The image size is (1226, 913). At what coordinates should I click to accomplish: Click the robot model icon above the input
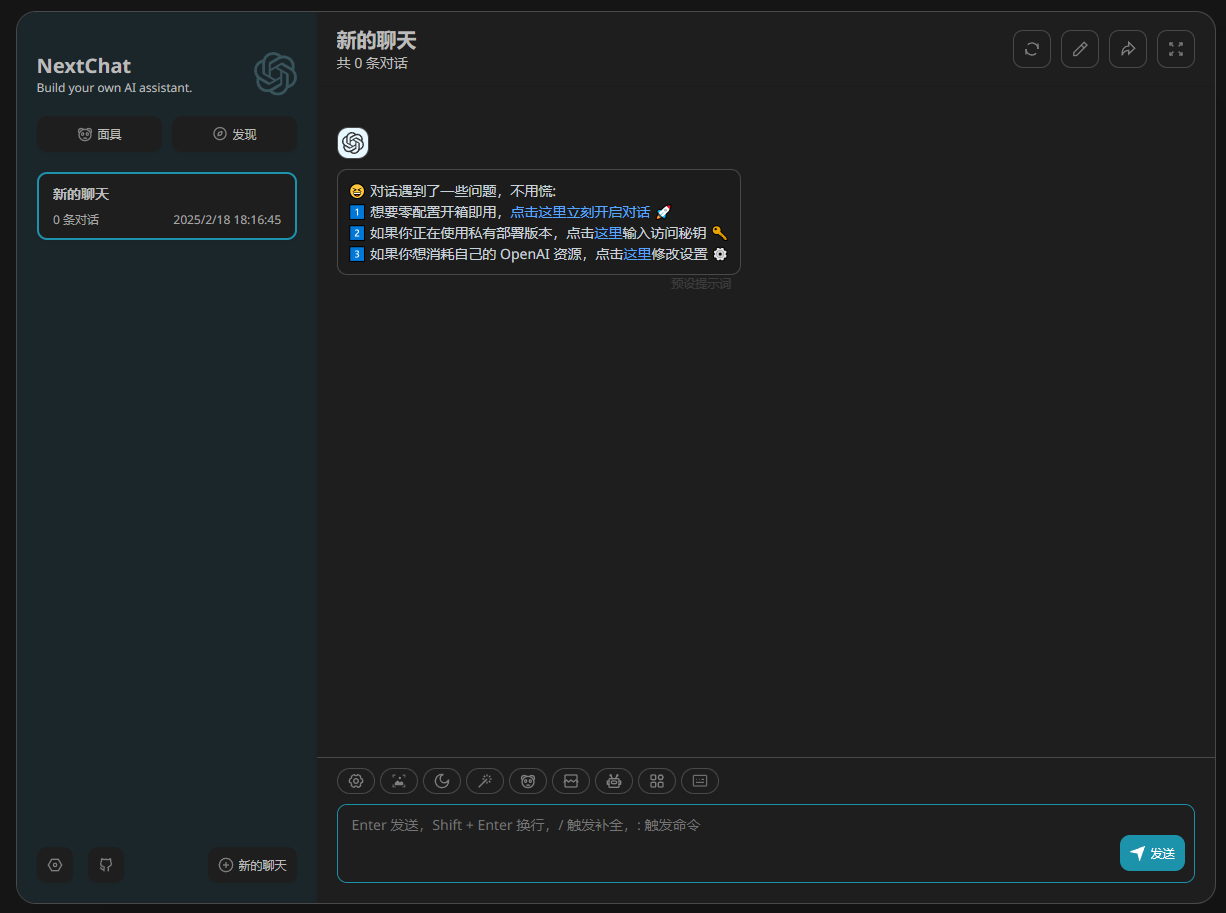point(614,781)
